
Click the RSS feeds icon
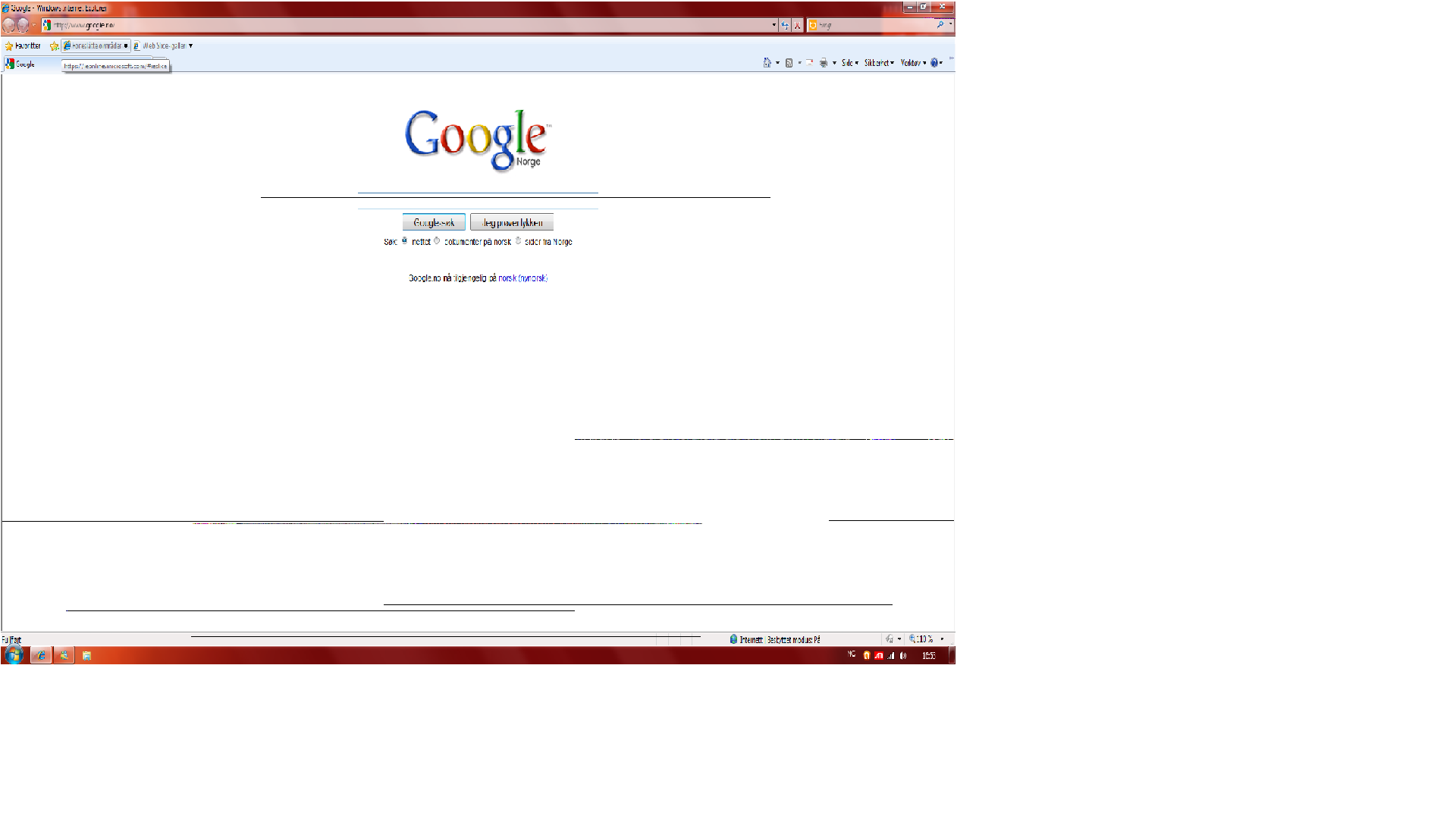pos(789,63)
